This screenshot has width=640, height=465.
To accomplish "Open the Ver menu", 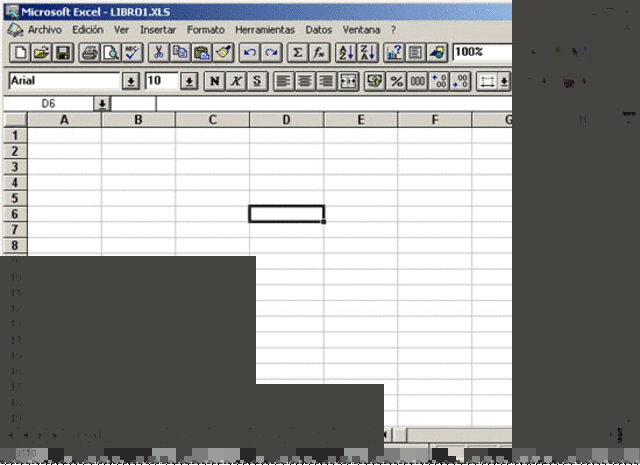I will (x=121, y=30).
